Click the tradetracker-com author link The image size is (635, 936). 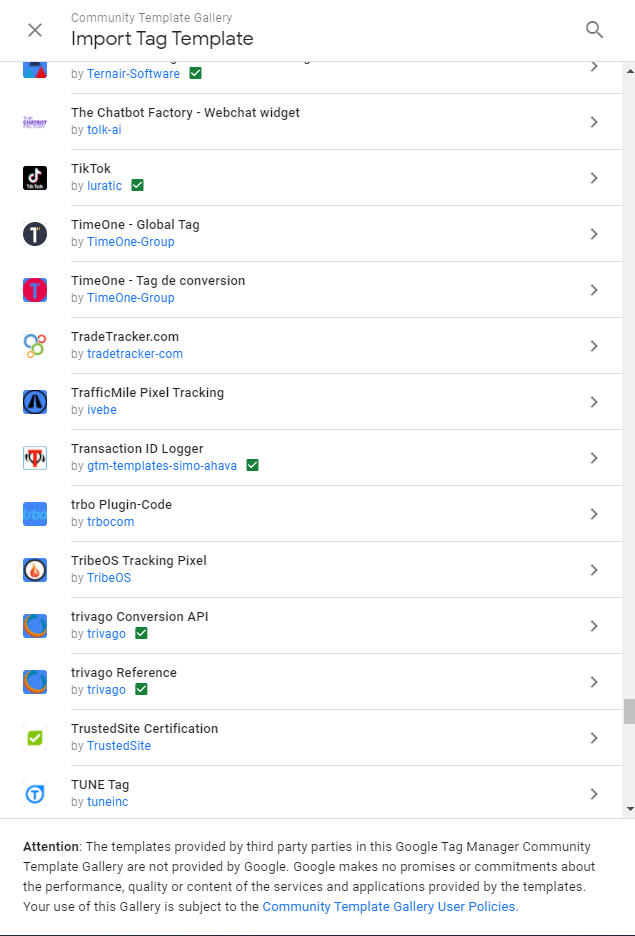click(135, 353)
